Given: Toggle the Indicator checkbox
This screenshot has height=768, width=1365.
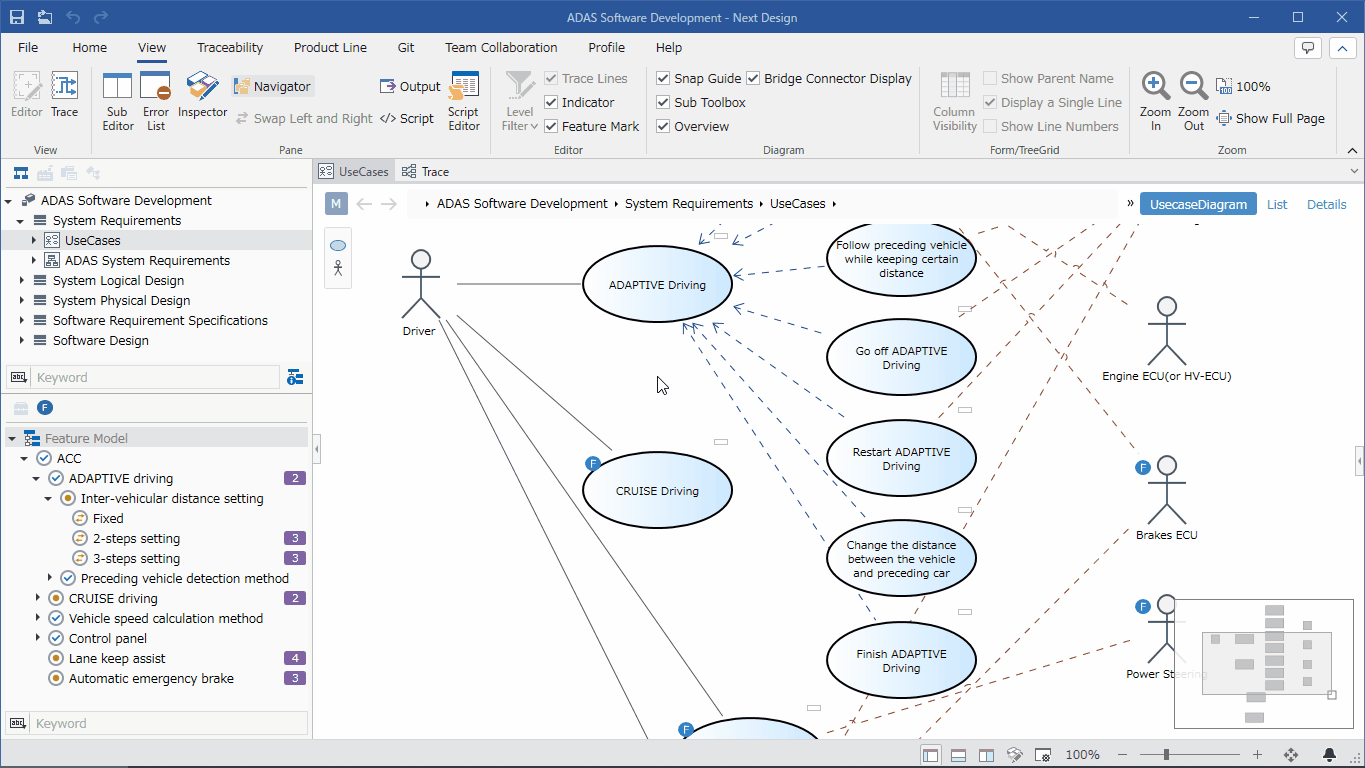Looking at the screenshot, I should point(551,102).
